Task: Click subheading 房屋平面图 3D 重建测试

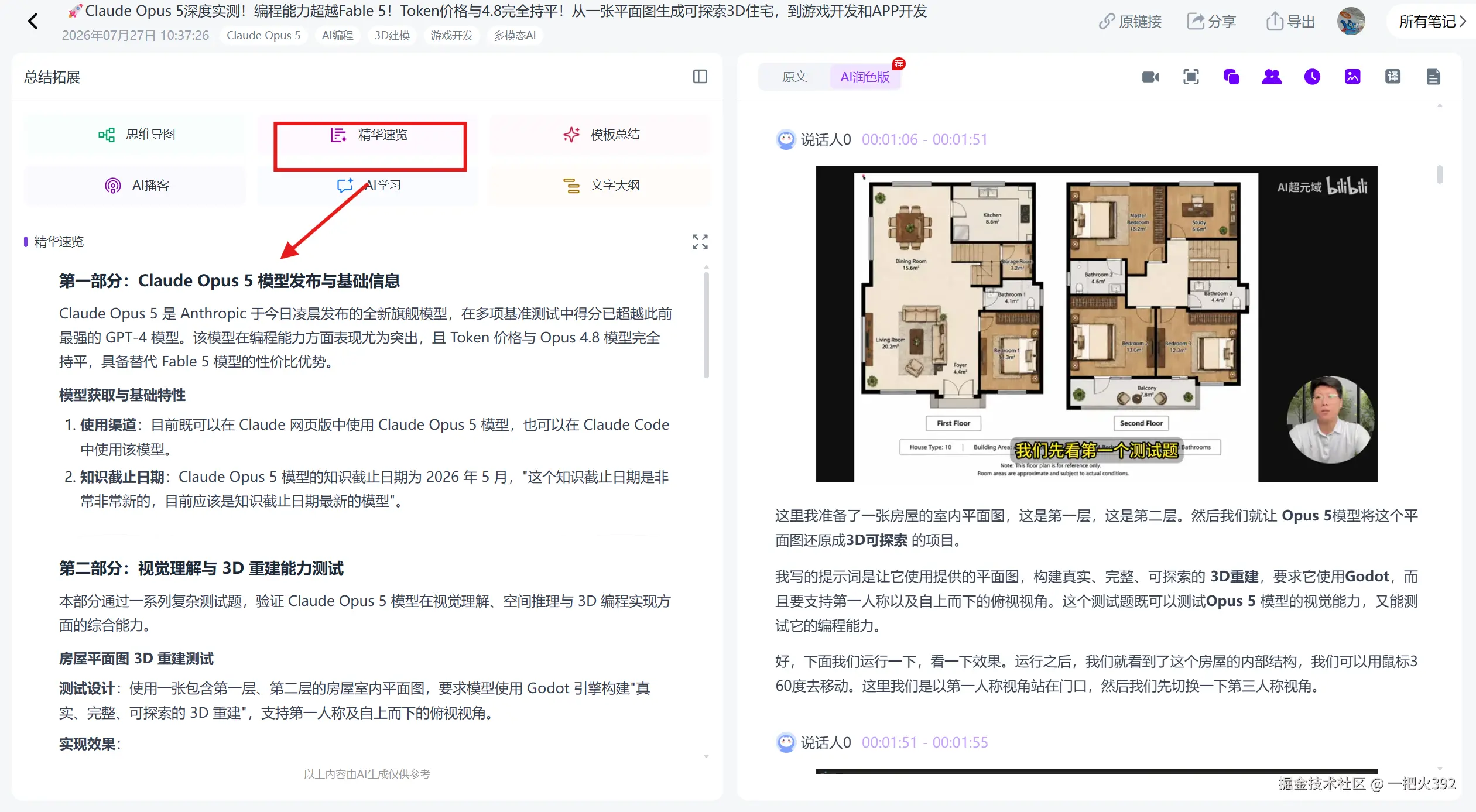Action: coord(136,659)
